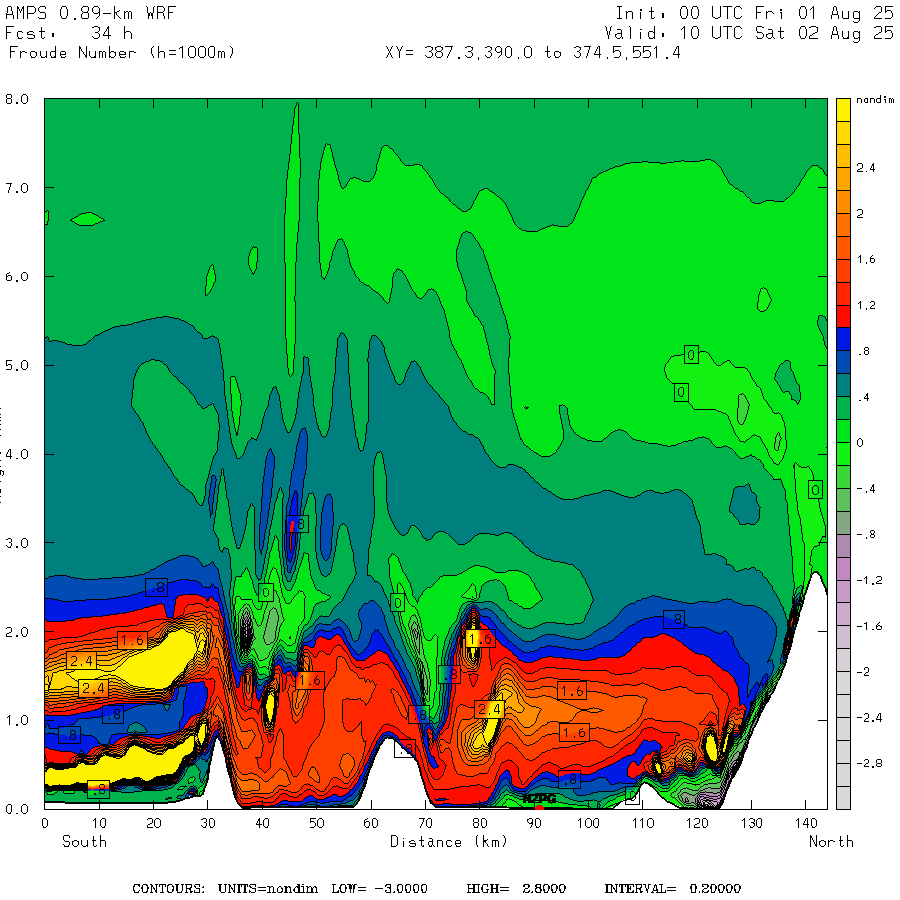
Task: Click the 'South' axis end label
Action: click(84, 841)
